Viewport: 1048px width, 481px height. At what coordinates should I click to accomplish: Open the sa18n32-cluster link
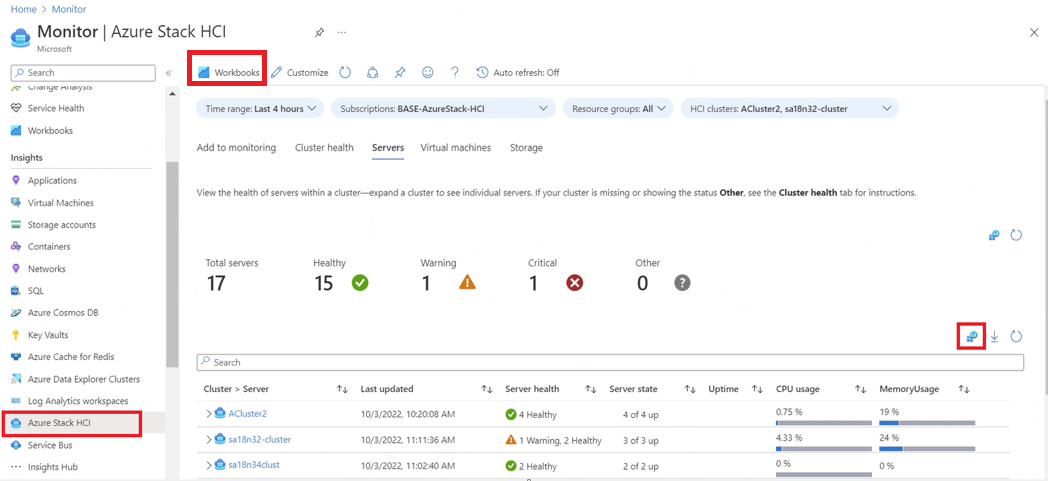point(259,440)
